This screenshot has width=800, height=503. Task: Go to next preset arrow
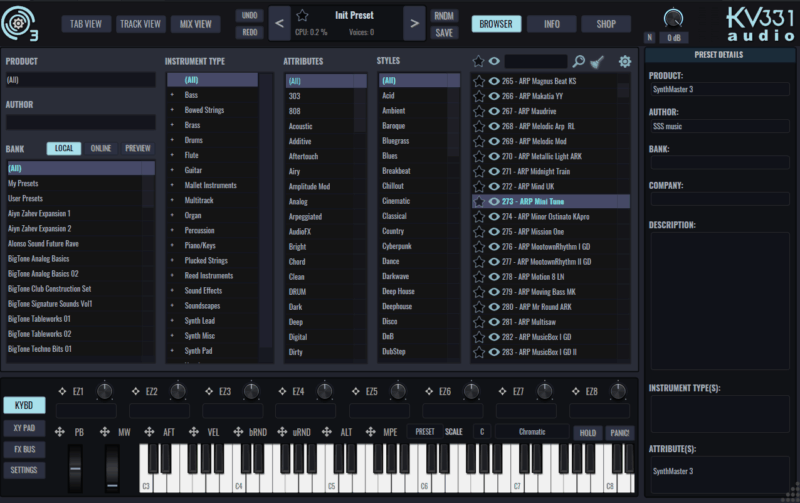[x=414, y=23]
